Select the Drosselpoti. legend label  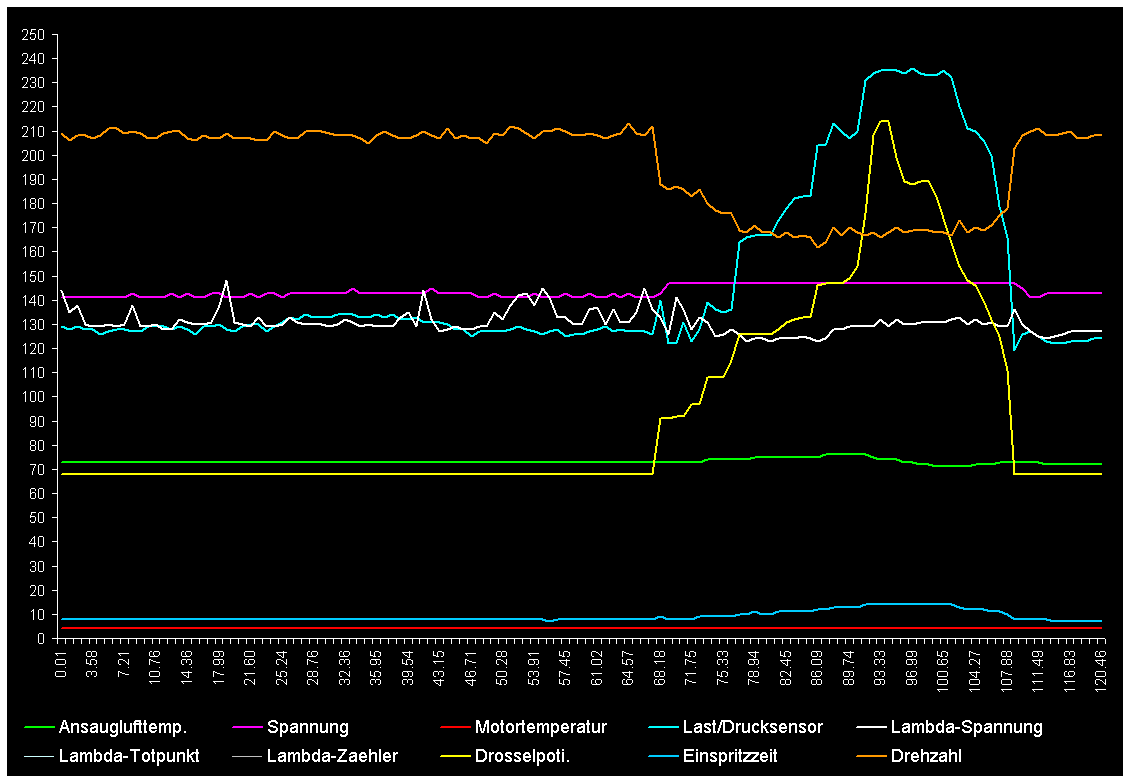point(522,756)
